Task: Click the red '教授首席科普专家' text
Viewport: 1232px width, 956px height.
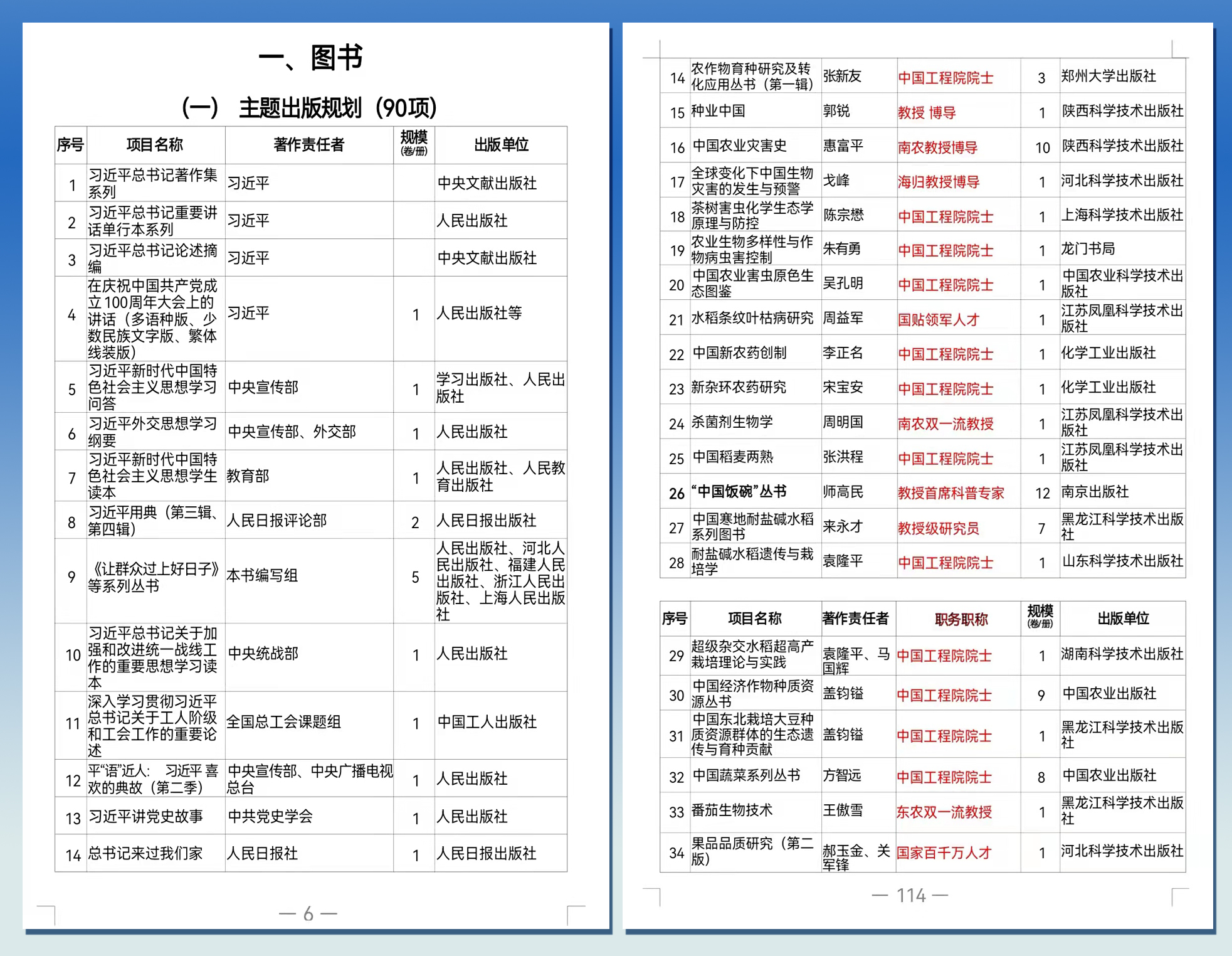Action: click(950, 493)
